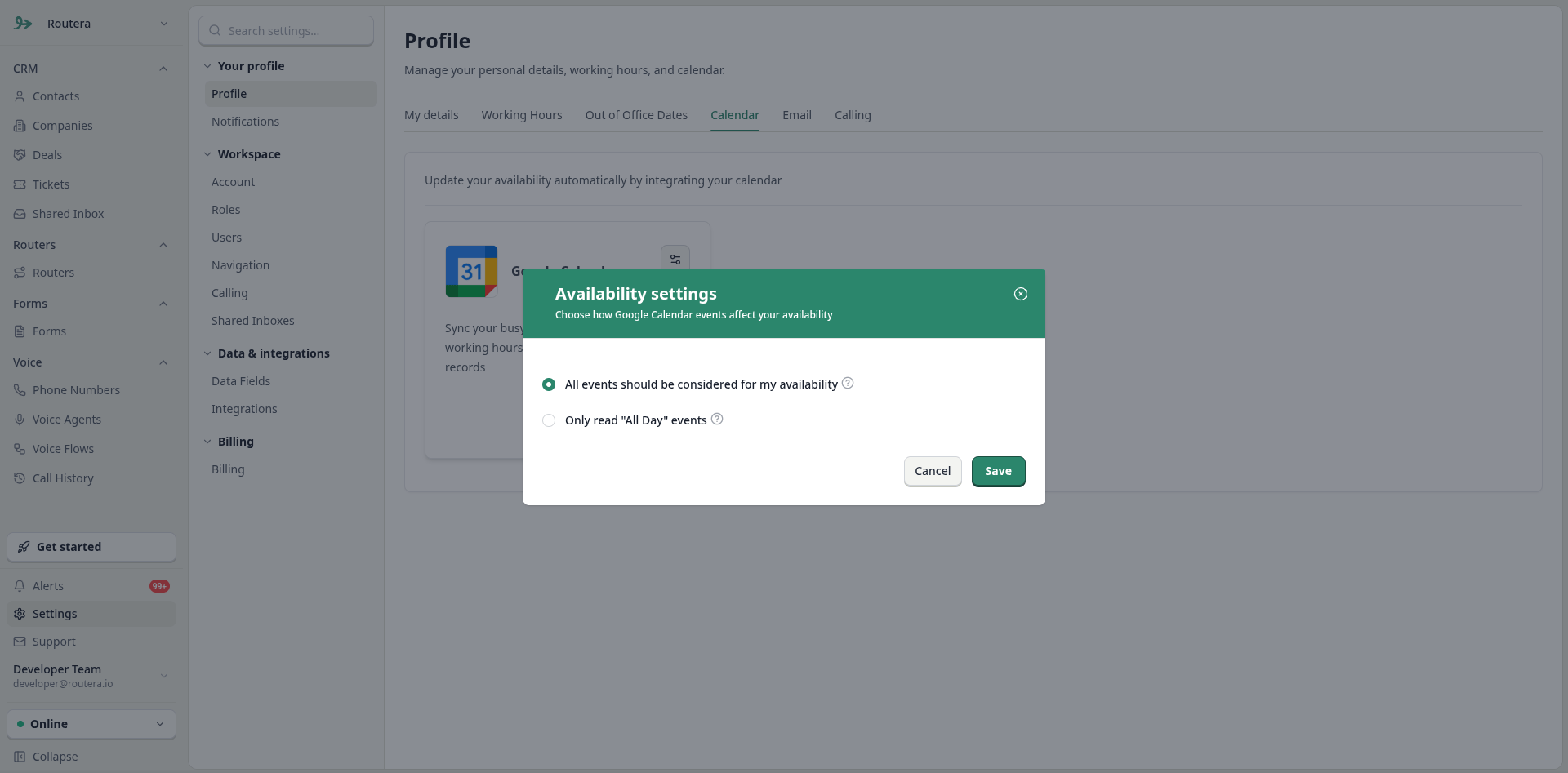This screenshot has width=1568, height=773.
Task: Show help for All events option
Action: (x=848, y=383)
